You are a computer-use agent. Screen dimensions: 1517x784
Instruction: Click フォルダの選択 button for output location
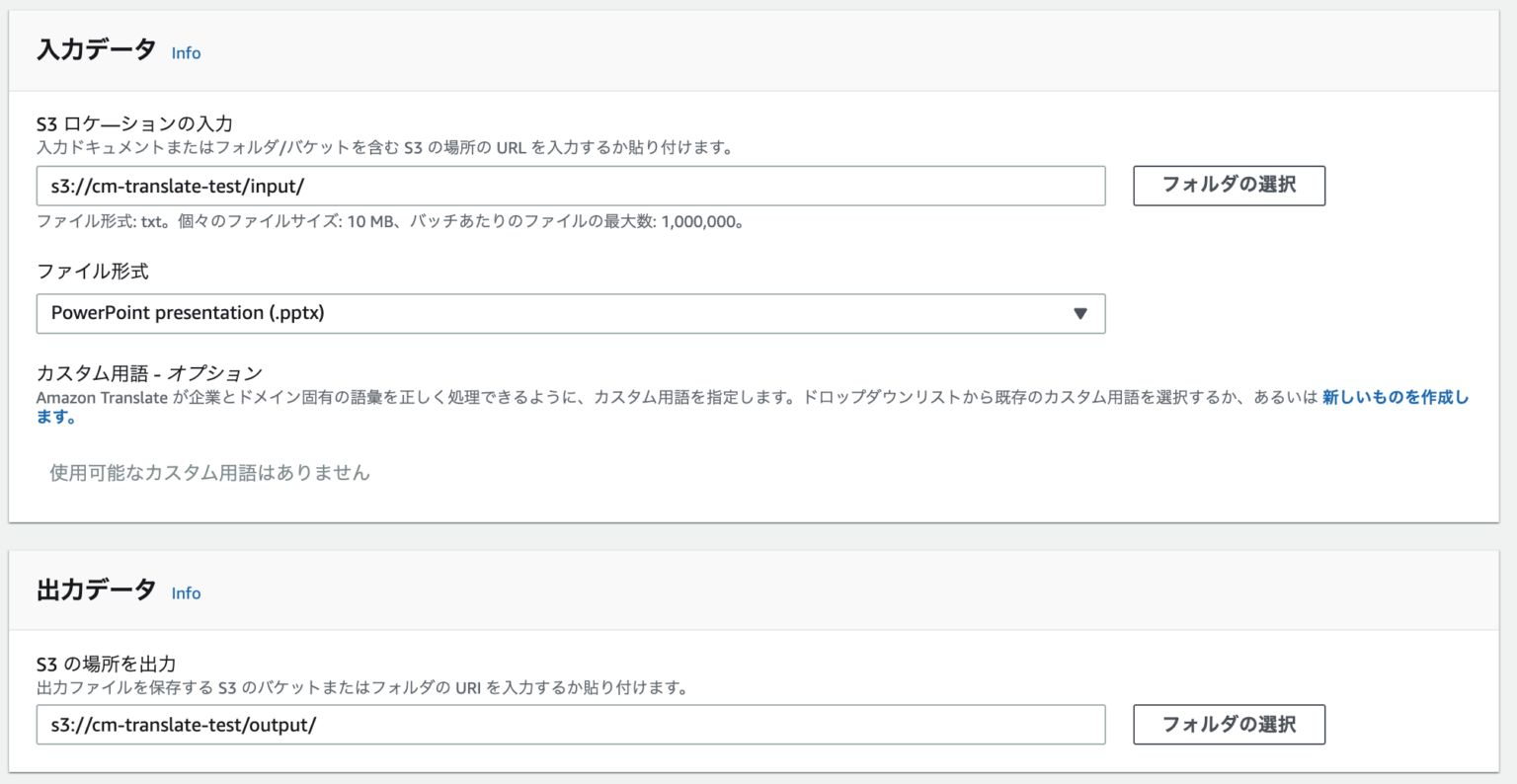(1230, 724)
